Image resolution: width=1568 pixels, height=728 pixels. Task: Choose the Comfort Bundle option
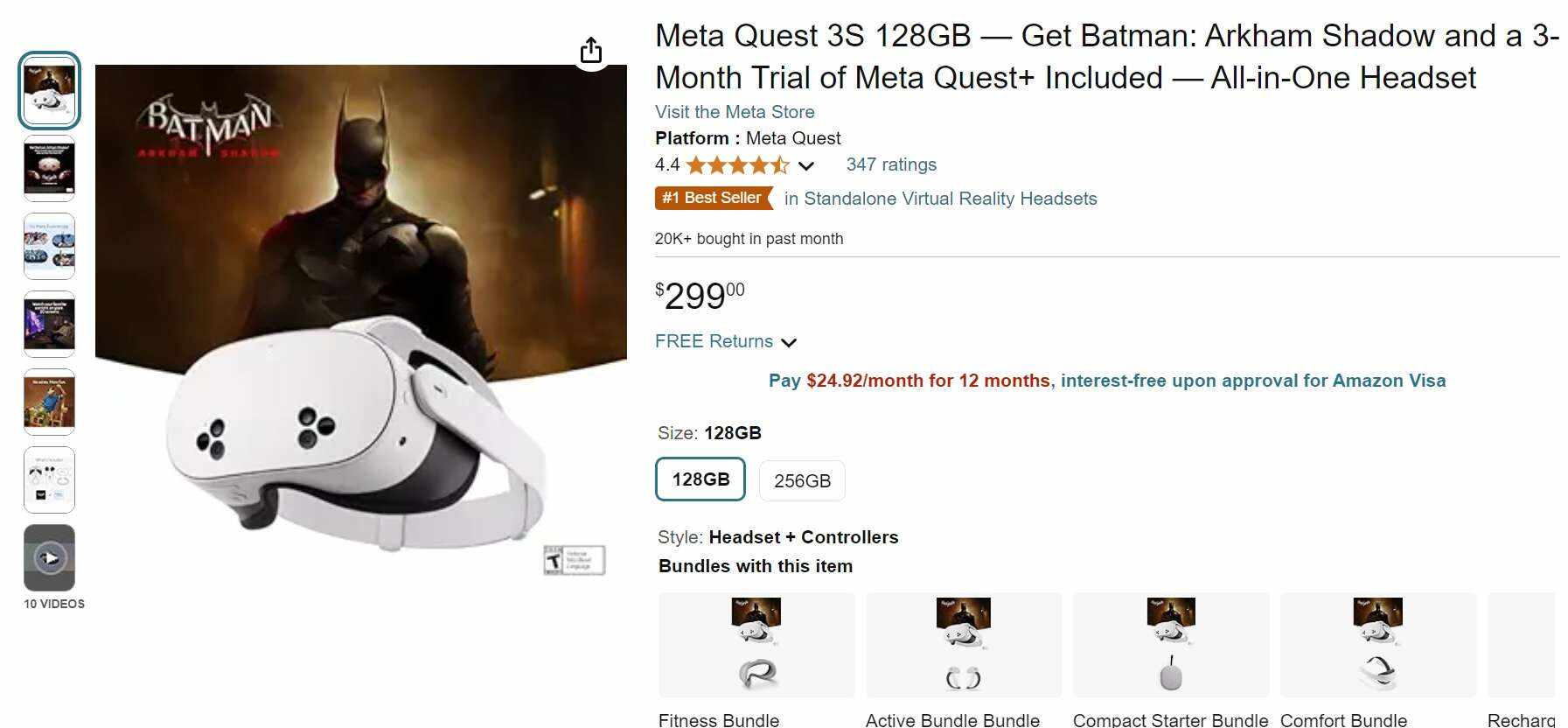tap(1377, 646)
